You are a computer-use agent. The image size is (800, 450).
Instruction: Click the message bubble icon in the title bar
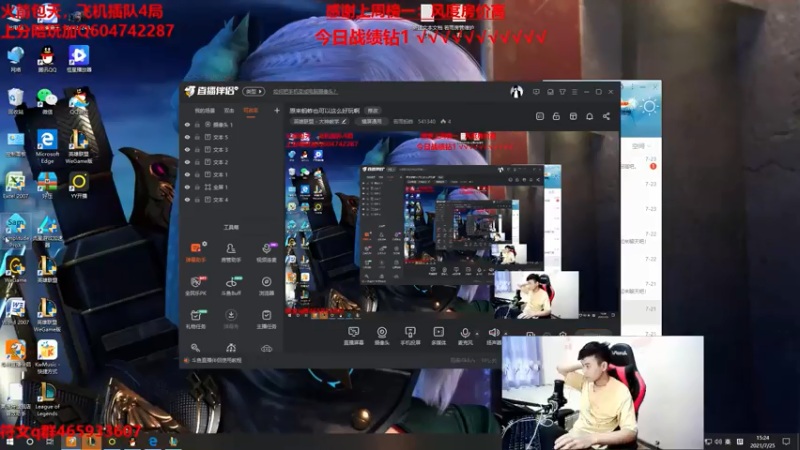coord(536,92)
